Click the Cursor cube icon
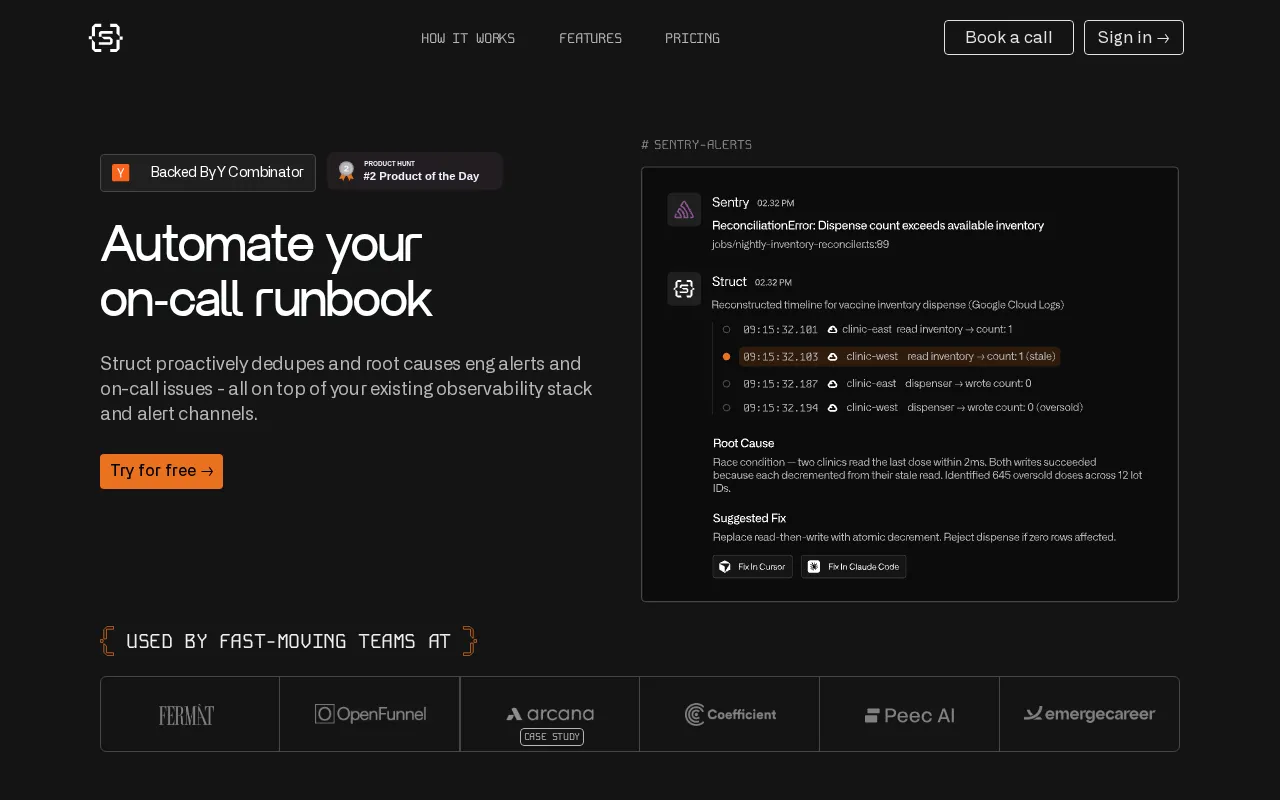Viewport: 1280px width, 800px height. (725, 567)
